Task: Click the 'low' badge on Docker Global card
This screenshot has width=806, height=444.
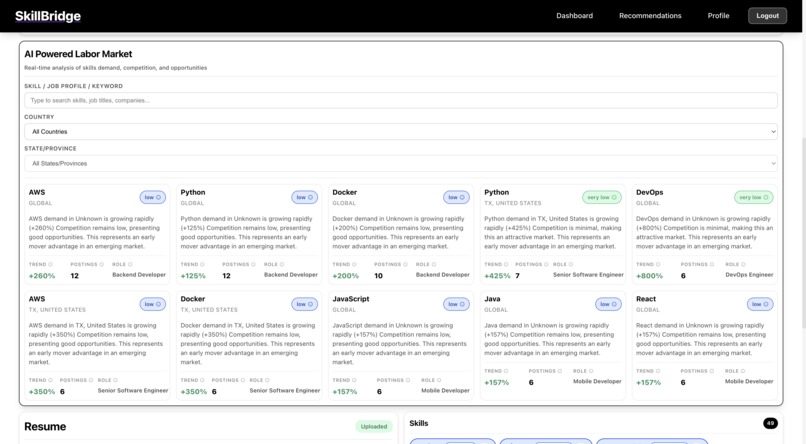Action: click(456, 197)
